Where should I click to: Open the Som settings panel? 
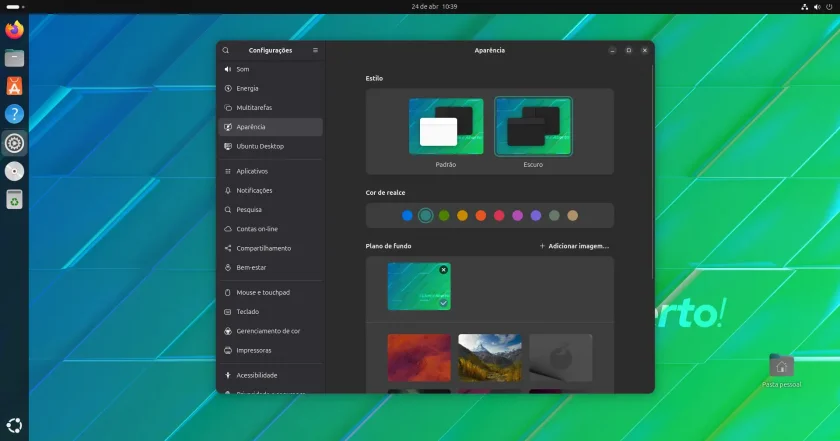(x=271, y=69)
